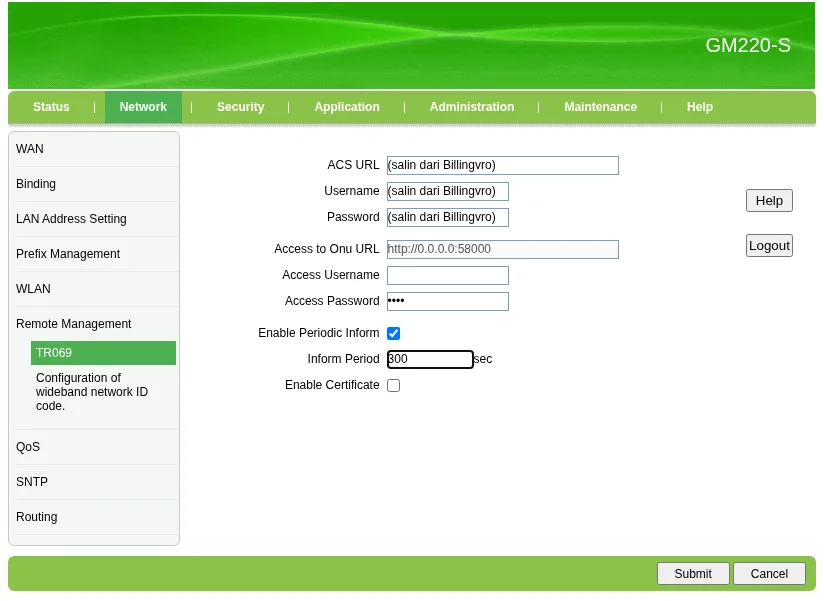
Task: Open the Application tab
Action: (347, 107)
